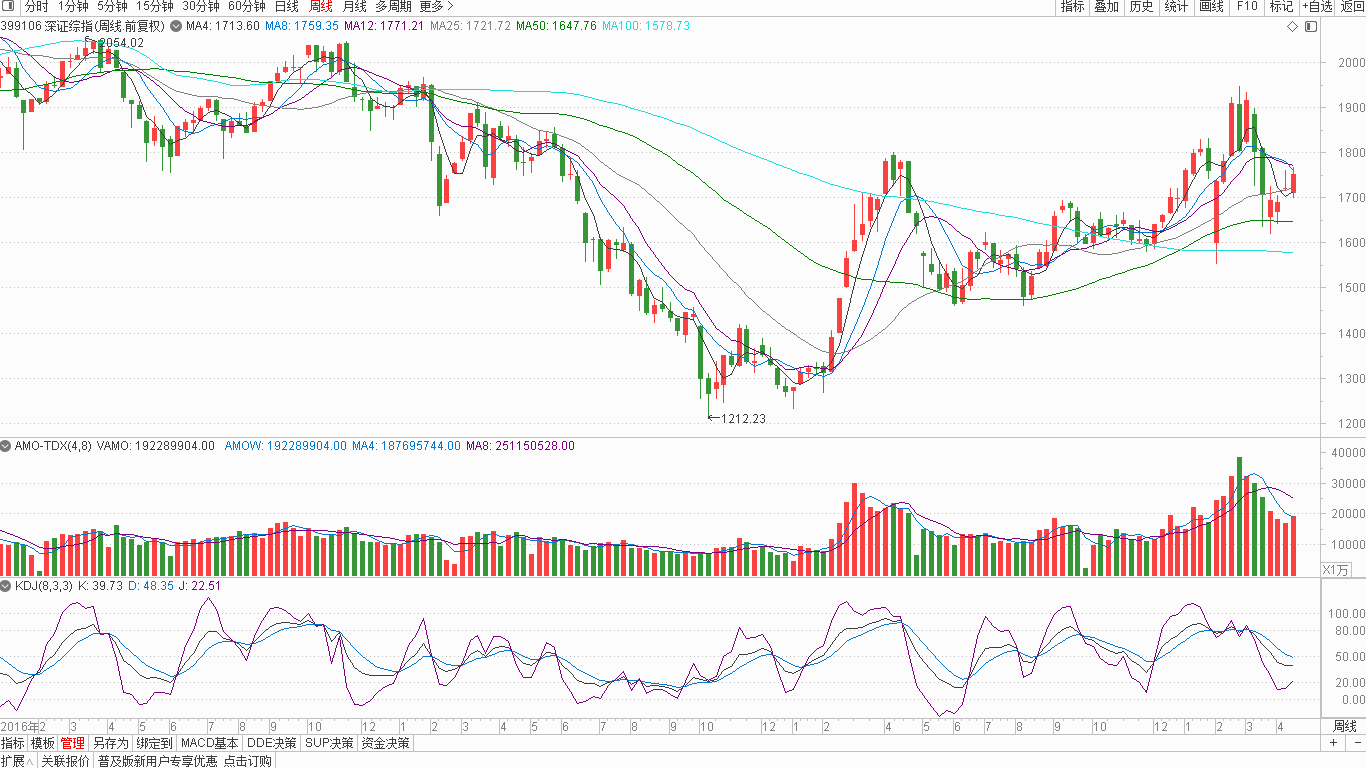Click the MA100: 1578.73 label

tap(646, 26)
